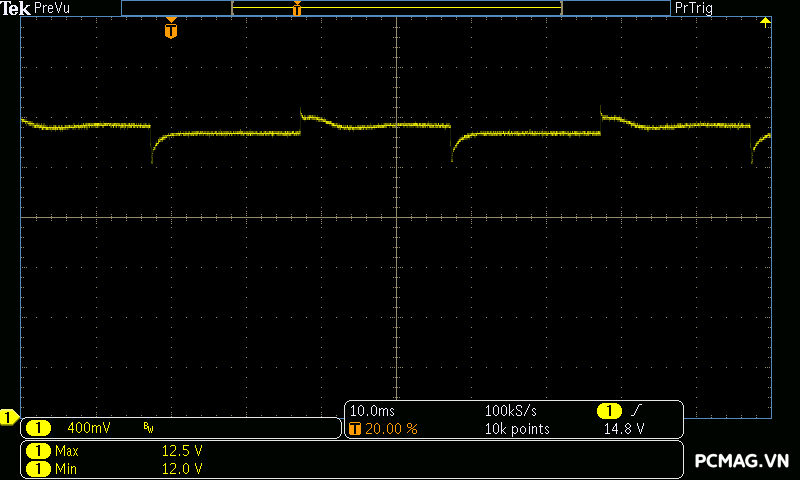Click the yellow trigger level arrow at right edge
Viewport: 800px width, 480px height.
[765, 22]
